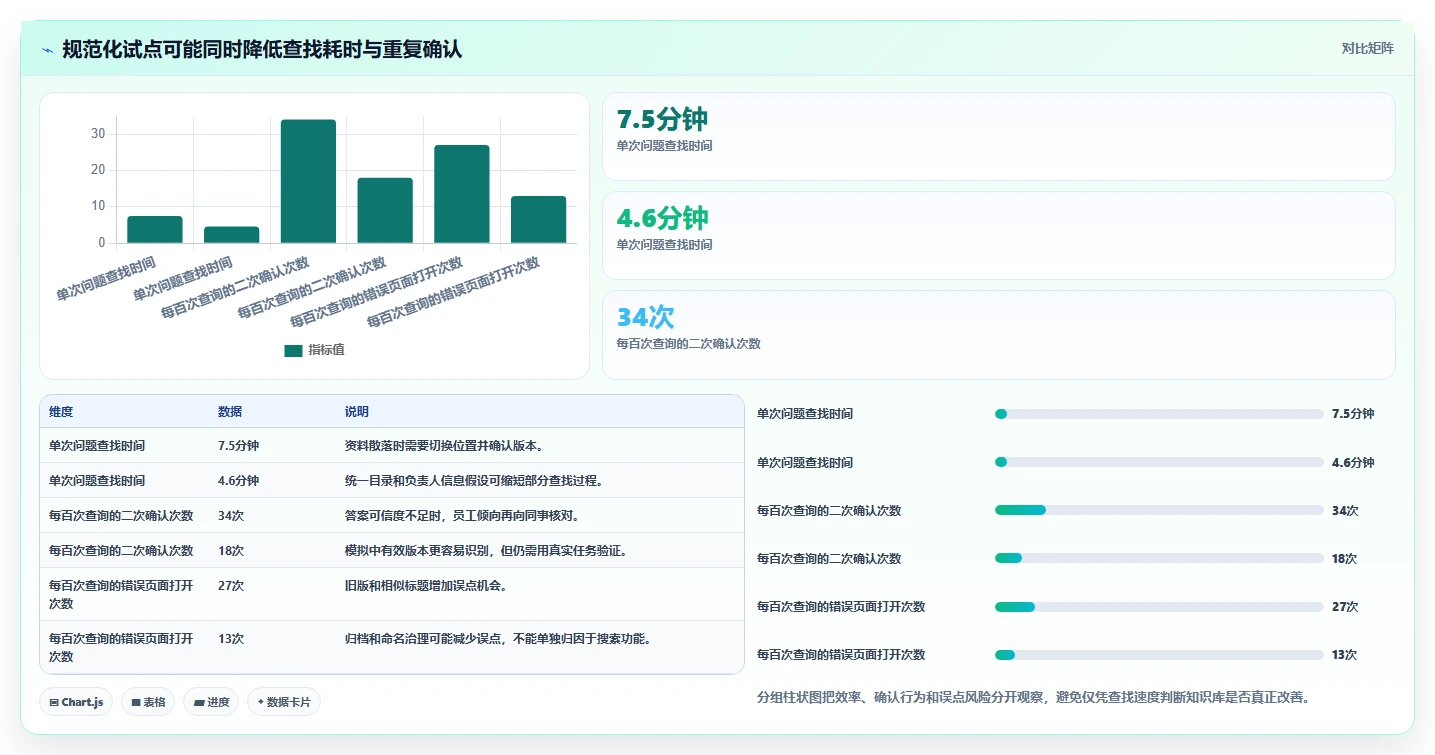Click the progress bar for 13次
Image resolution: width=1435 pixels, height=755 pixels.
(1159, 655)
